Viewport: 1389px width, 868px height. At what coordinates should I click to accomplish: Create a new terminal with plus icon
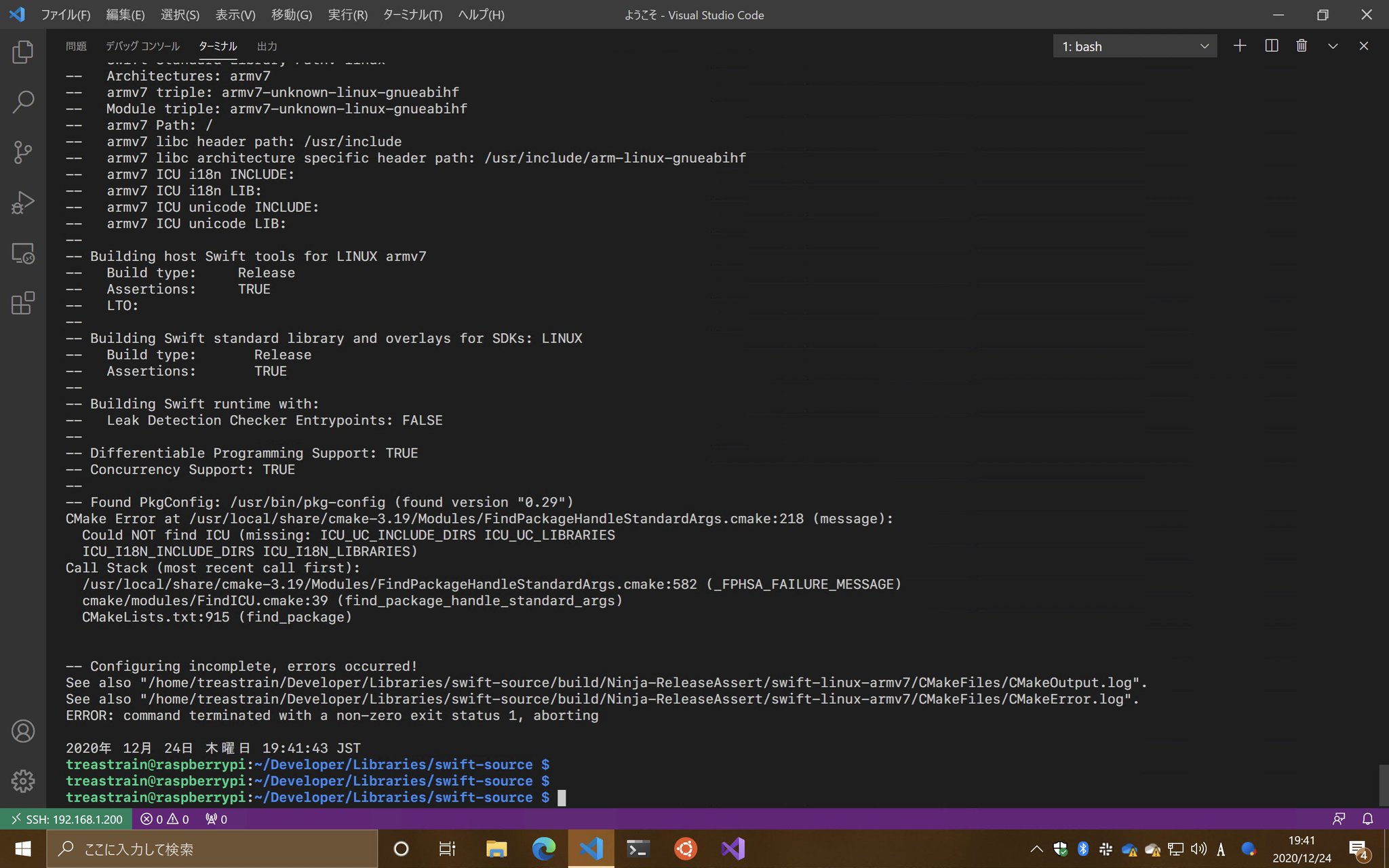1240,46
